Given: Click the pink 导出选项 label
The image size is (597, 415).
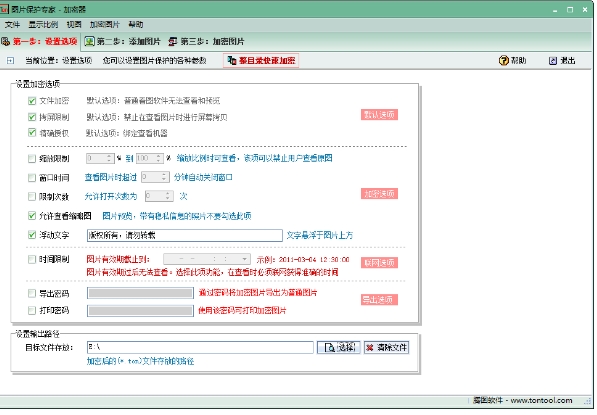Looking at the screenshot, I should point(379,300).
